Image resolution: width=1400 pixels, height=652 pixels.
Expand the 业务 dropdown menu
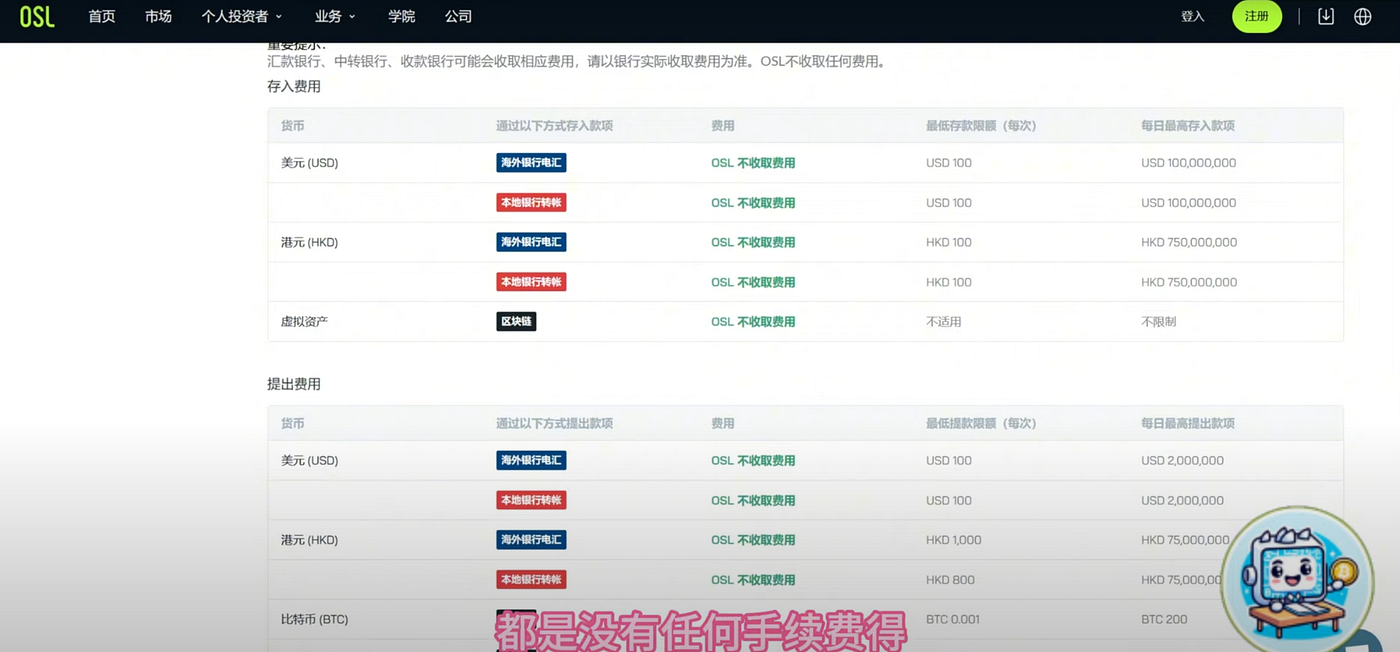pyautogui.click(x=334, y=16)
